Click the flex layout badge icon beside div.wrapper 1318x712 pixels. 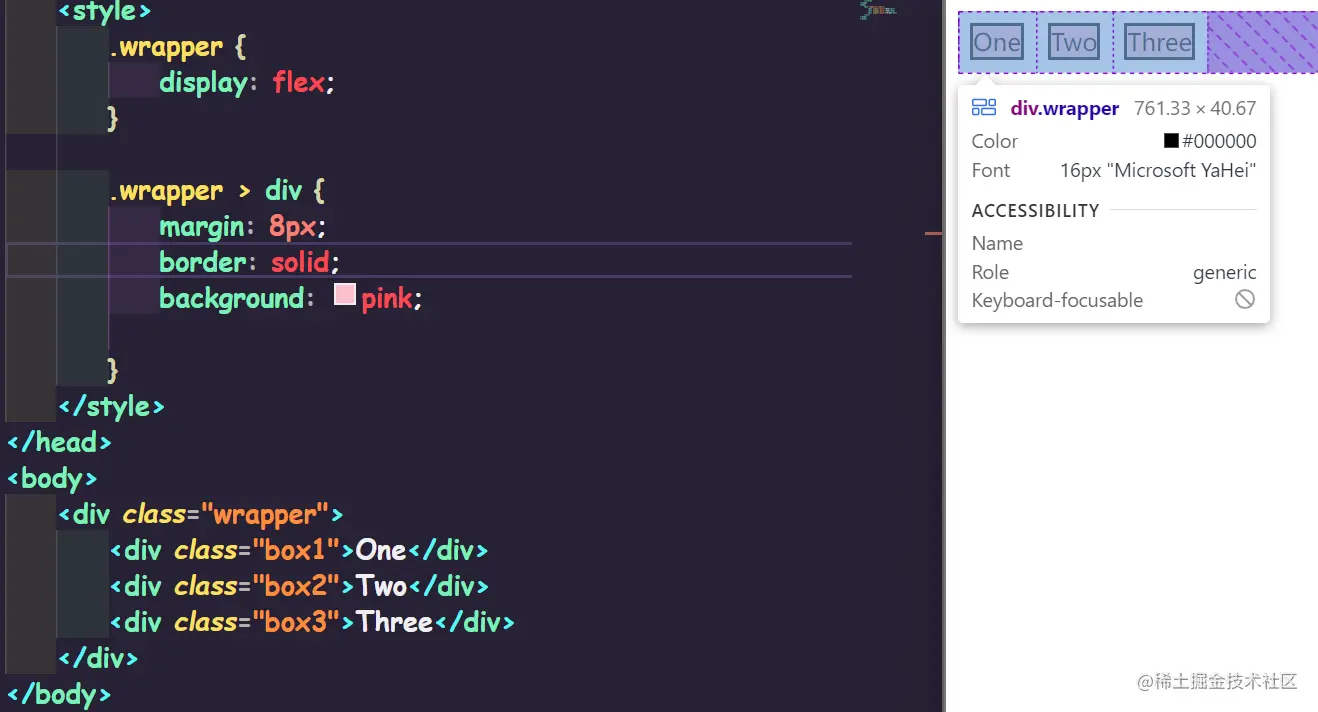coord(984,107)
